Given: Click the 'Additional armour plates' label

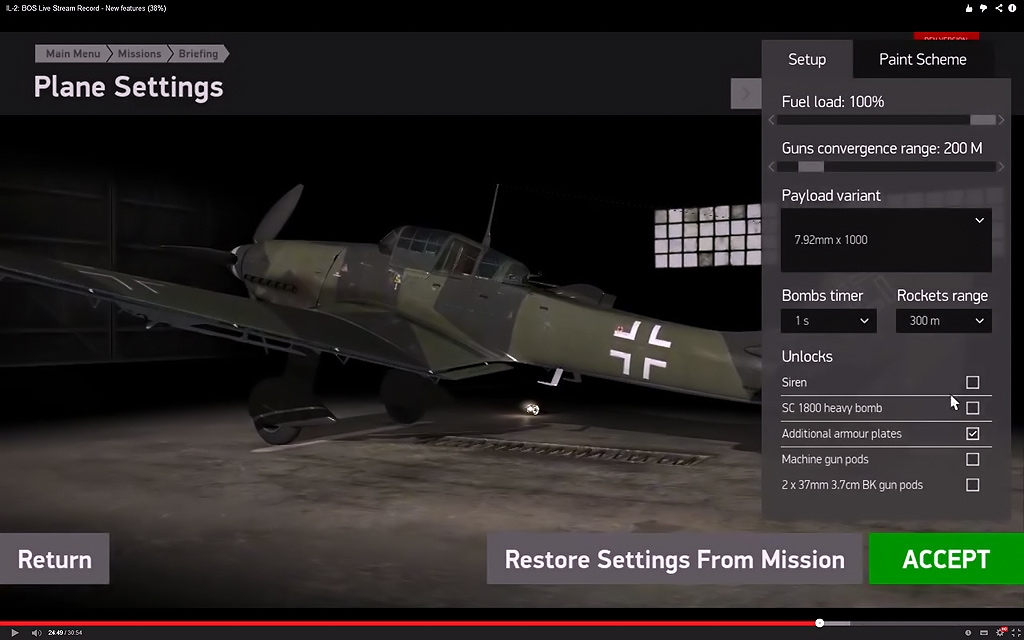Looking at the screenshot, I should 842,434.
